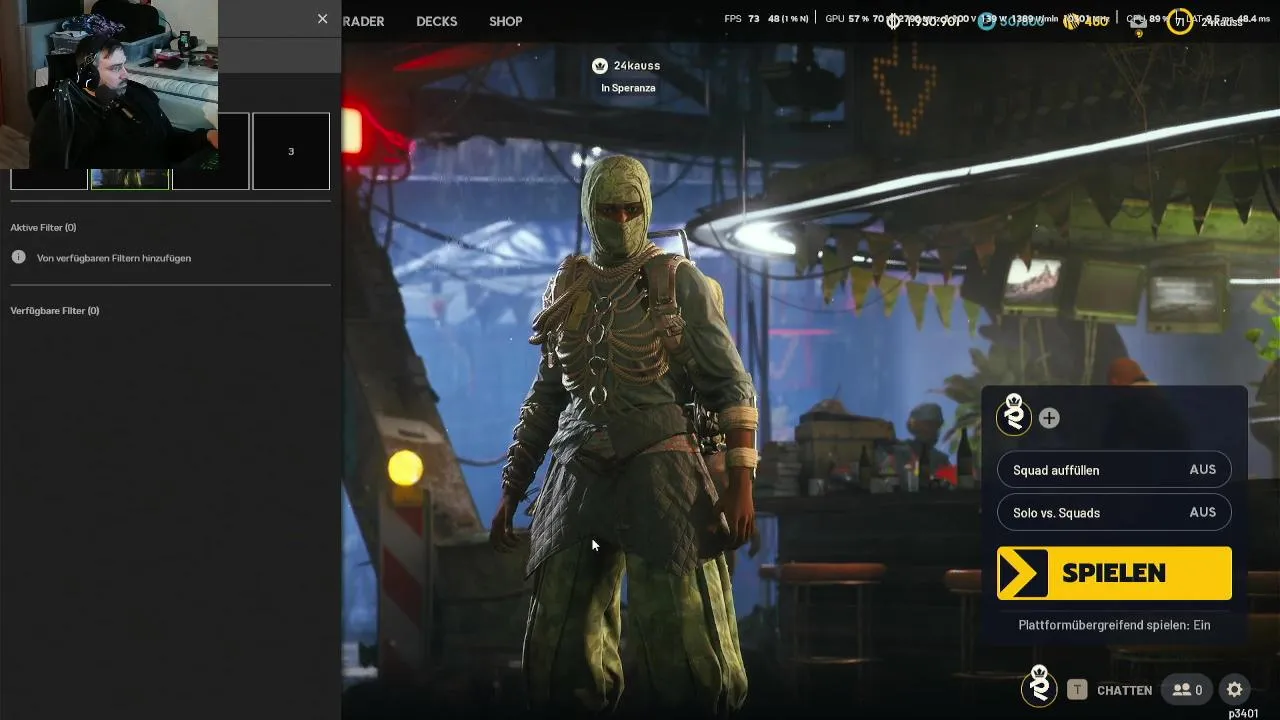
Task: Open the settings gear icon
Action: (1235, 689)
